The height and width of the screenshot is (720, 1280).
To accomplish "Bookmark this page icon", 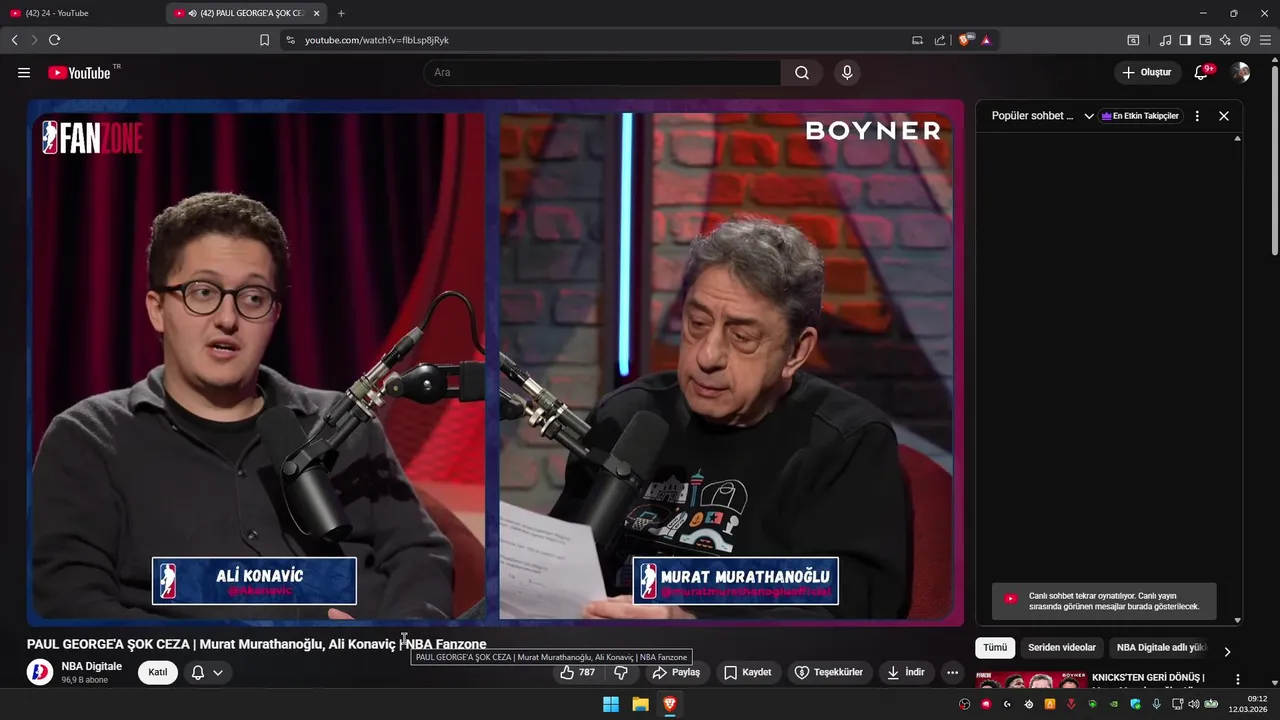I will tap(264, 40).
